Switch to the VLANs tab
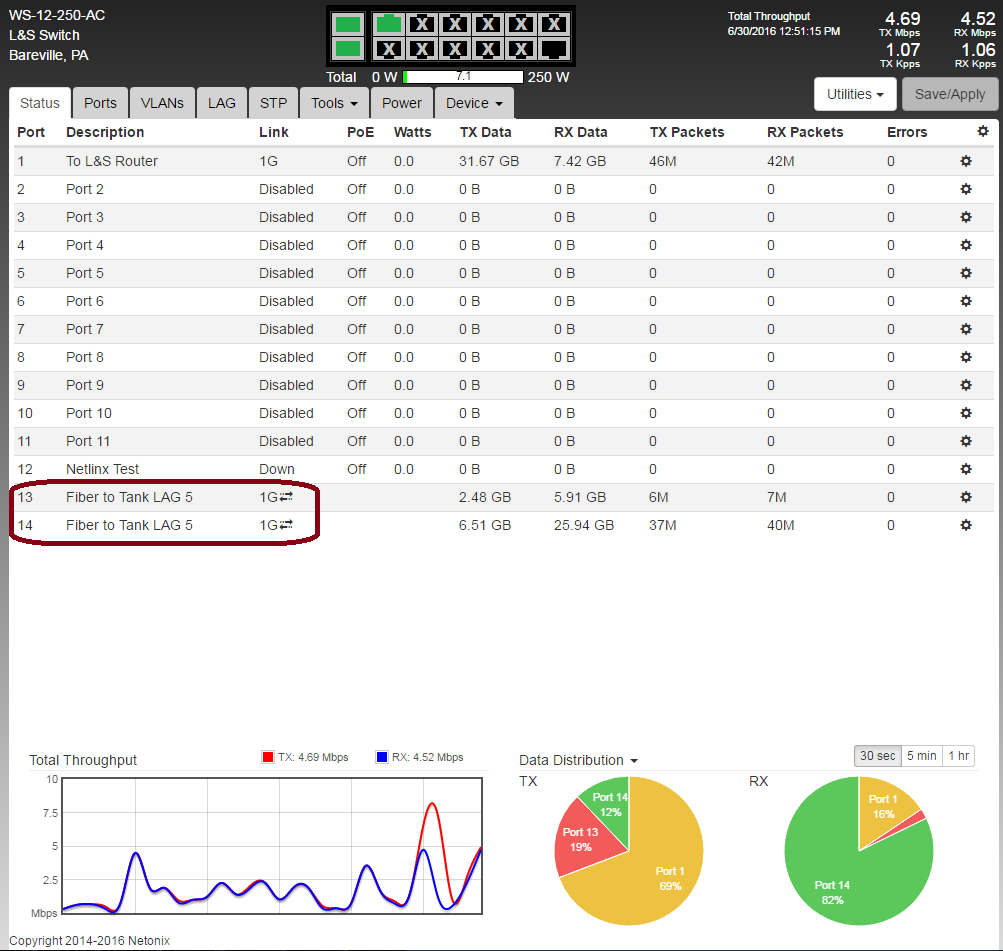The width and height of the screenshot is (1003, 951). (x=162, y=103)
